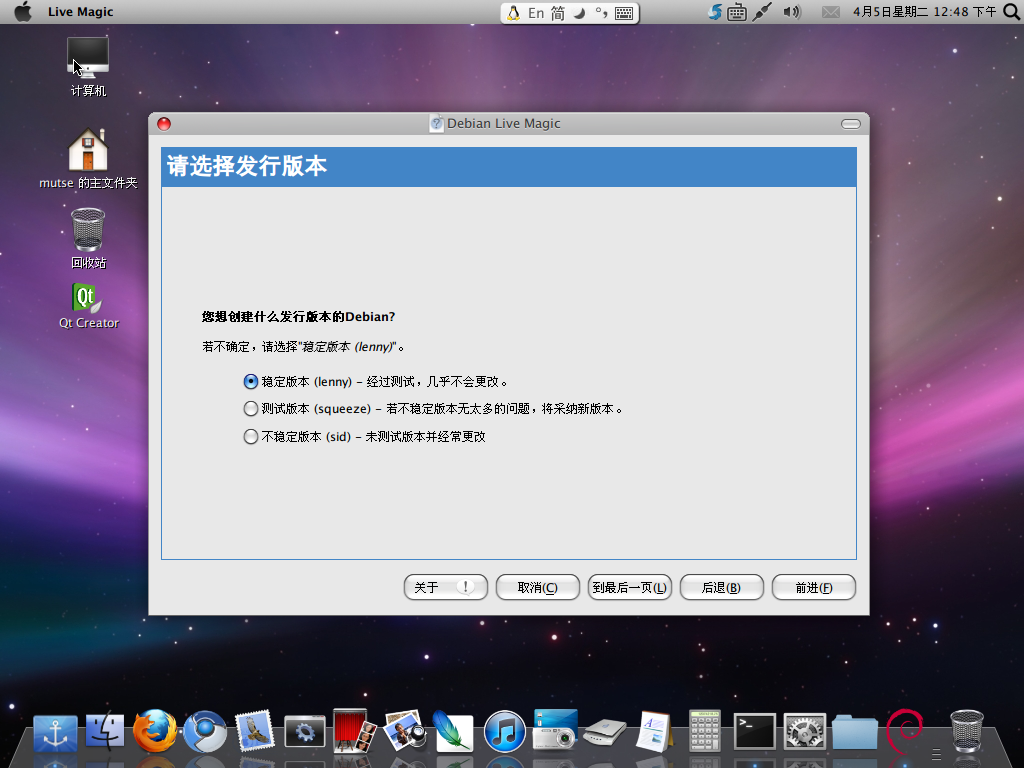Go back with the 后退(B) button

click(x=722, y=587)
